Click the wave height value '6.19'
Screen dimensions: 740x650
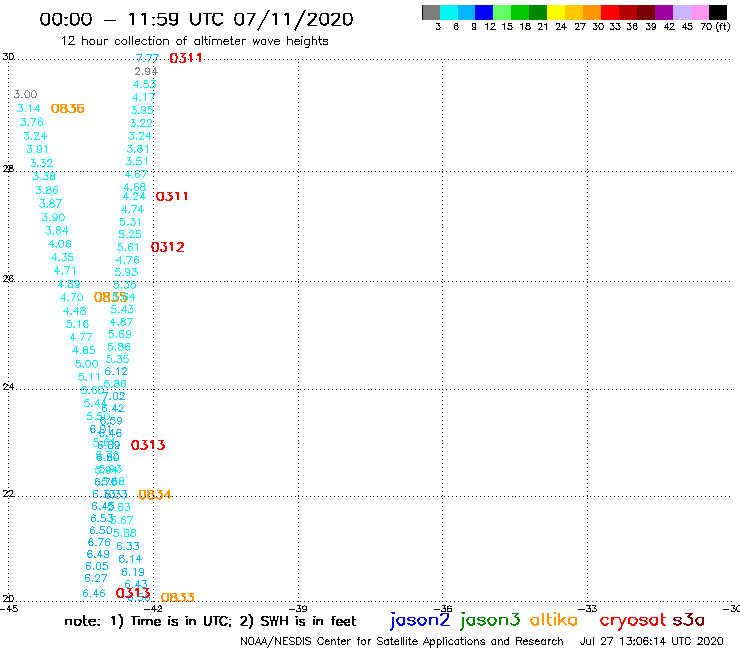pos(133,573)
